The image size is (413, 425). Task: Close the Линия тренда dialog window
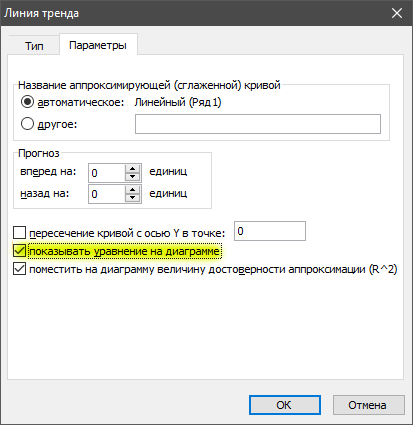397,13
